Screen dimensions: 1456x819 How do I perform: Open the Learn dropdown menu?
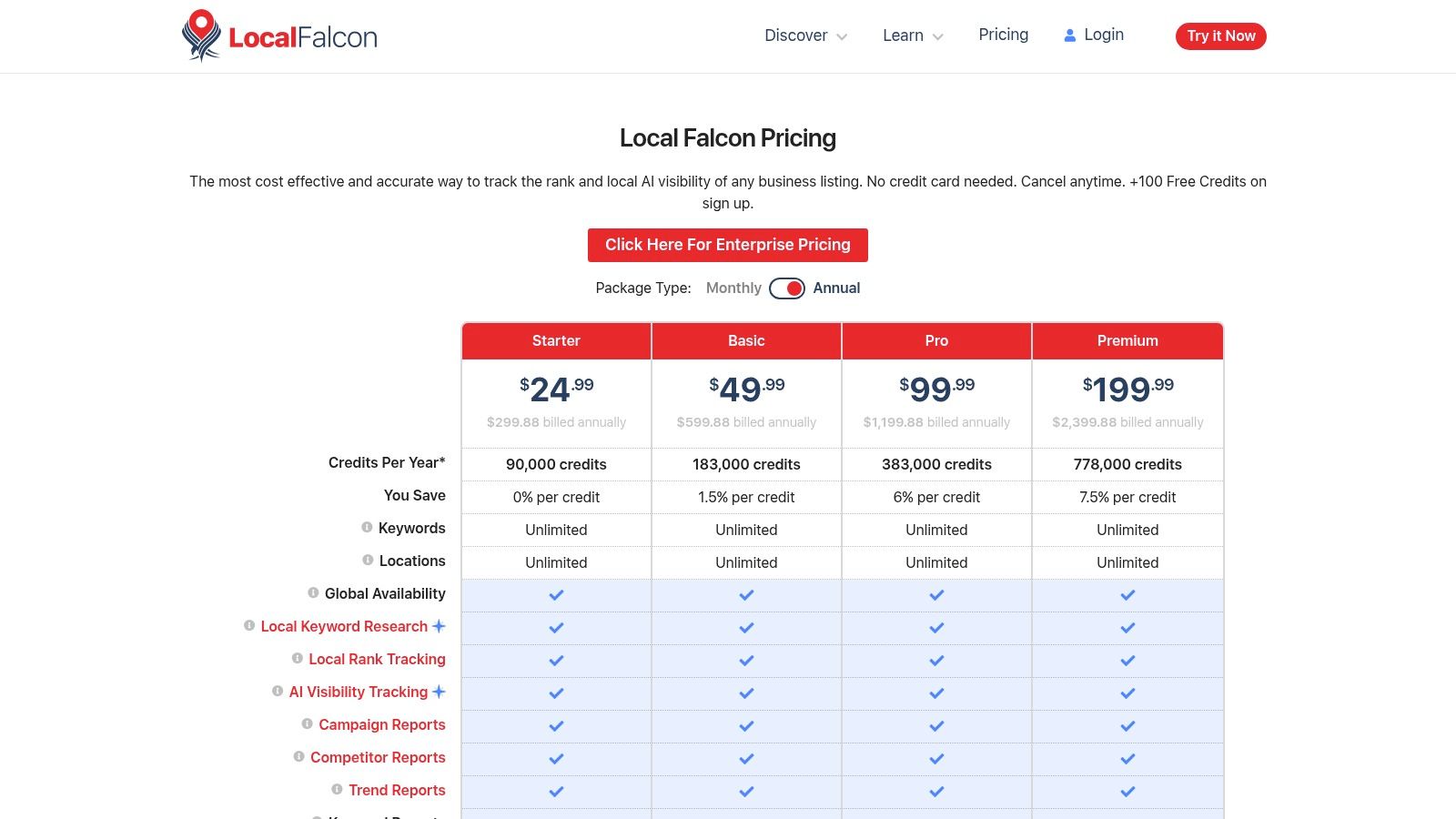[x=903, y=35]
